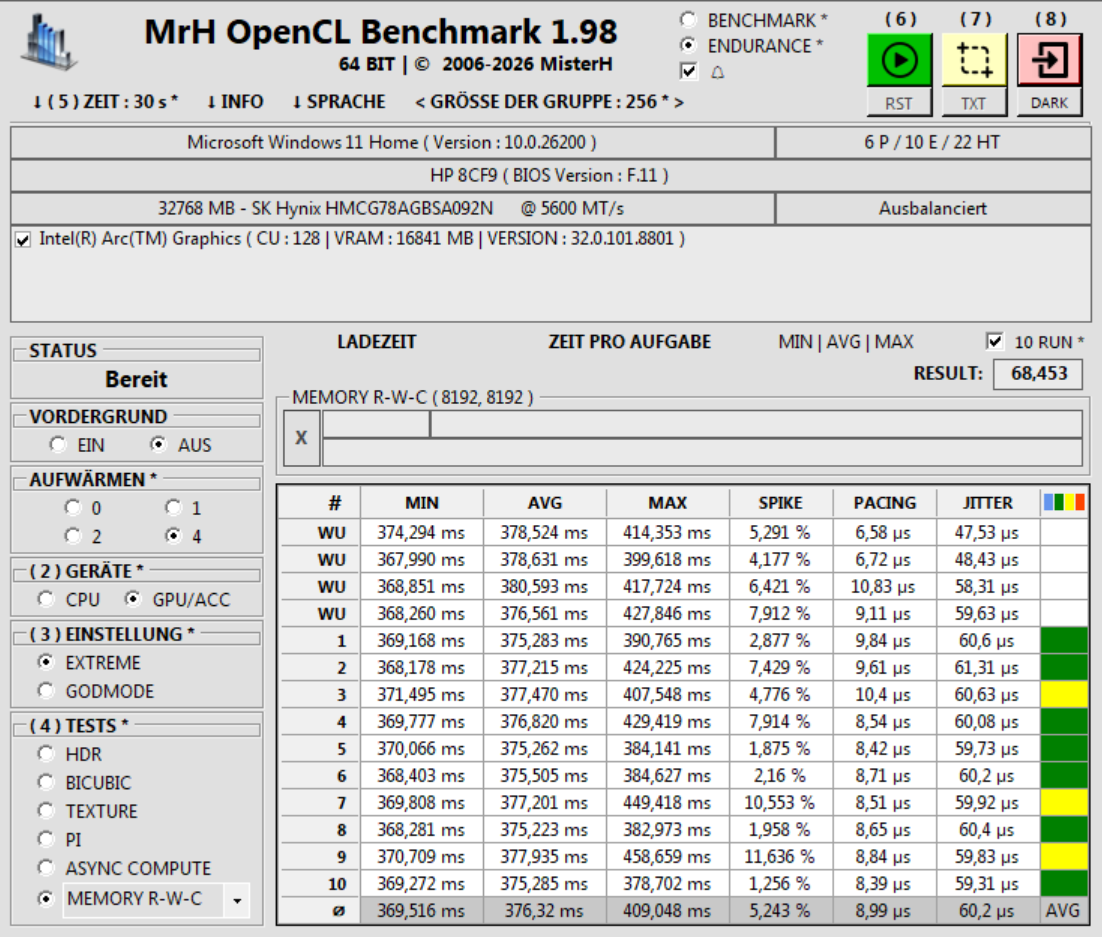Select warm-up count 4
The image size is (1102, 937).
coord(173,536)
